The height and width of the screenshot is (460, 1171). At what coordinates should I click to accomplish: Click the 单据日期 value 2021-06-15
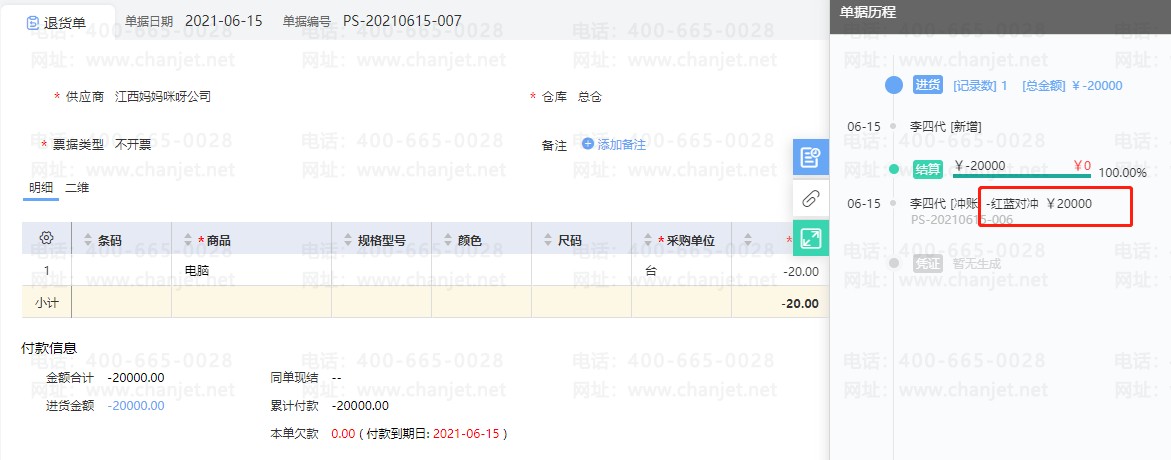pyautogui.click(x=223, y=21)
